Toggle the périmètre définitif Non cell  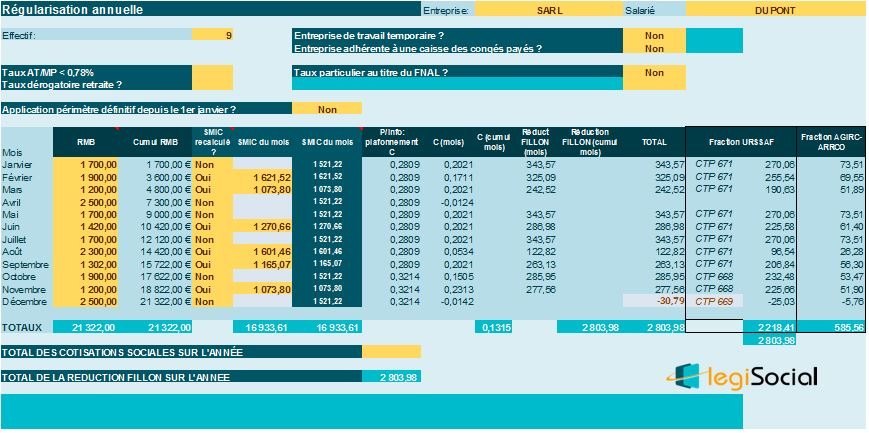(x=327, y=109)
